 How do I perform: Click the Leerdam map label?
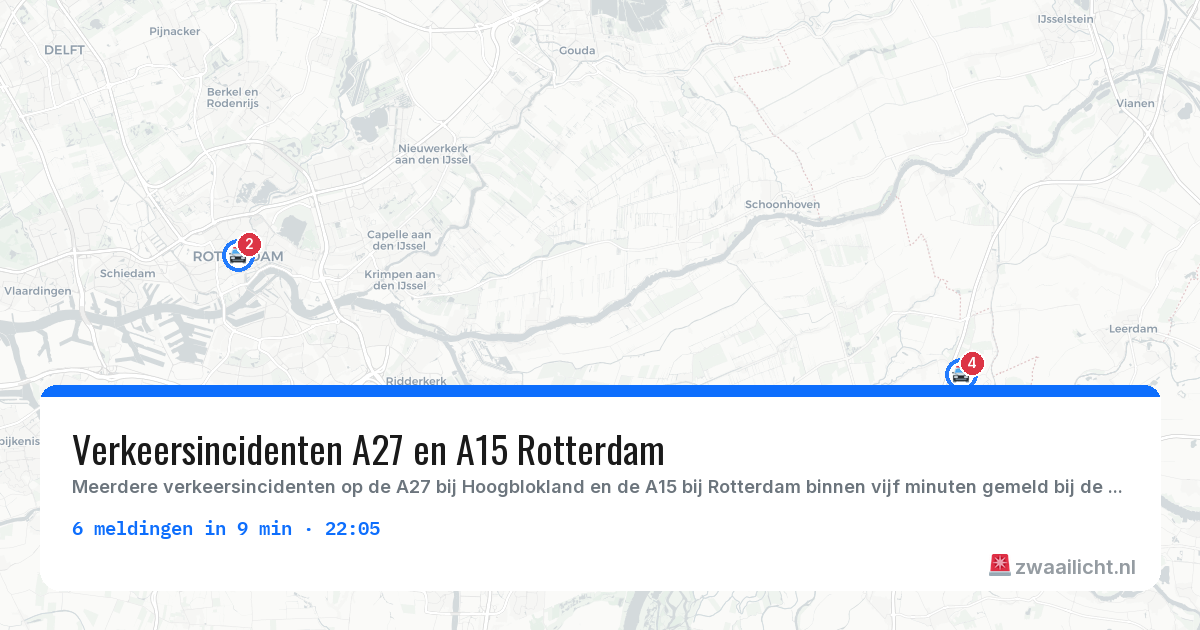click(1133, 328)
